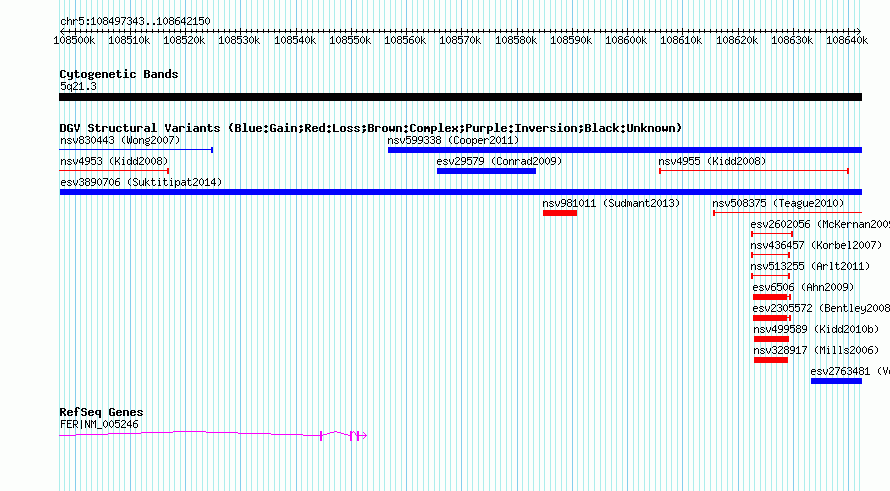Viewport: 890px width, 491px height.
Task: Click the nsv830443 (Wong2007) variant label
Action: [120, 140]
